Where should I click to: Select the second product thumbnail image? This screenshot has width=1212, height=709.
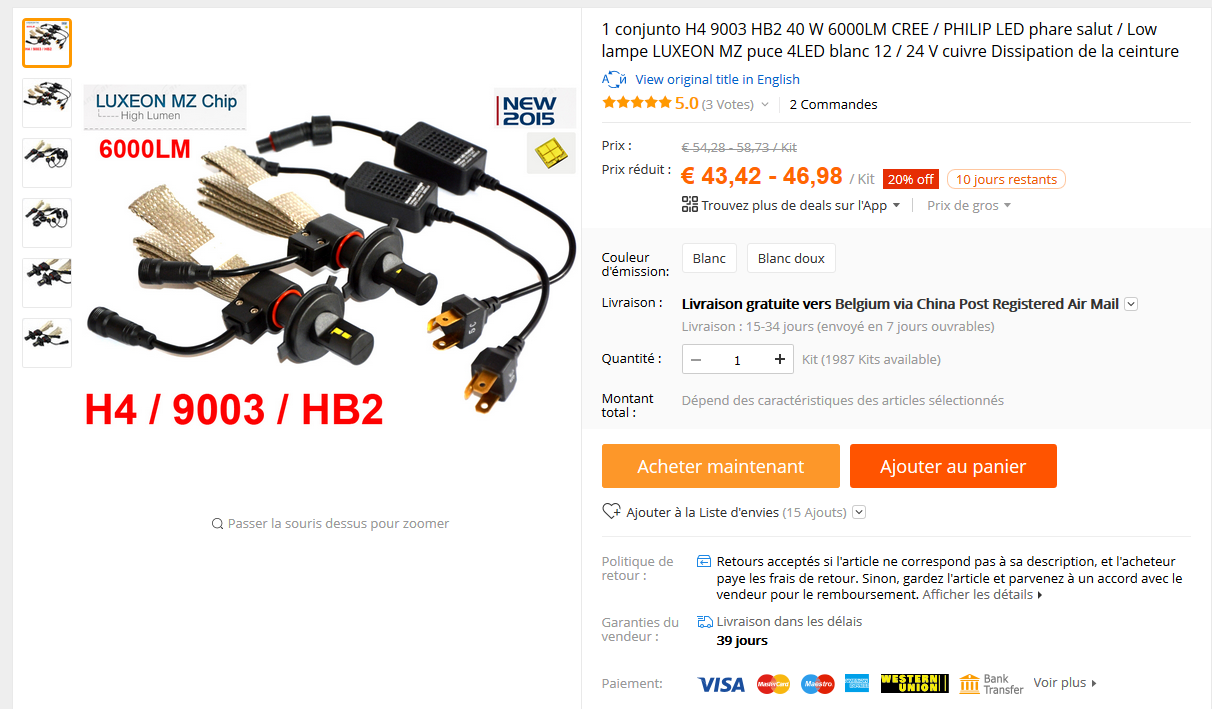click(x=47, y=103)
